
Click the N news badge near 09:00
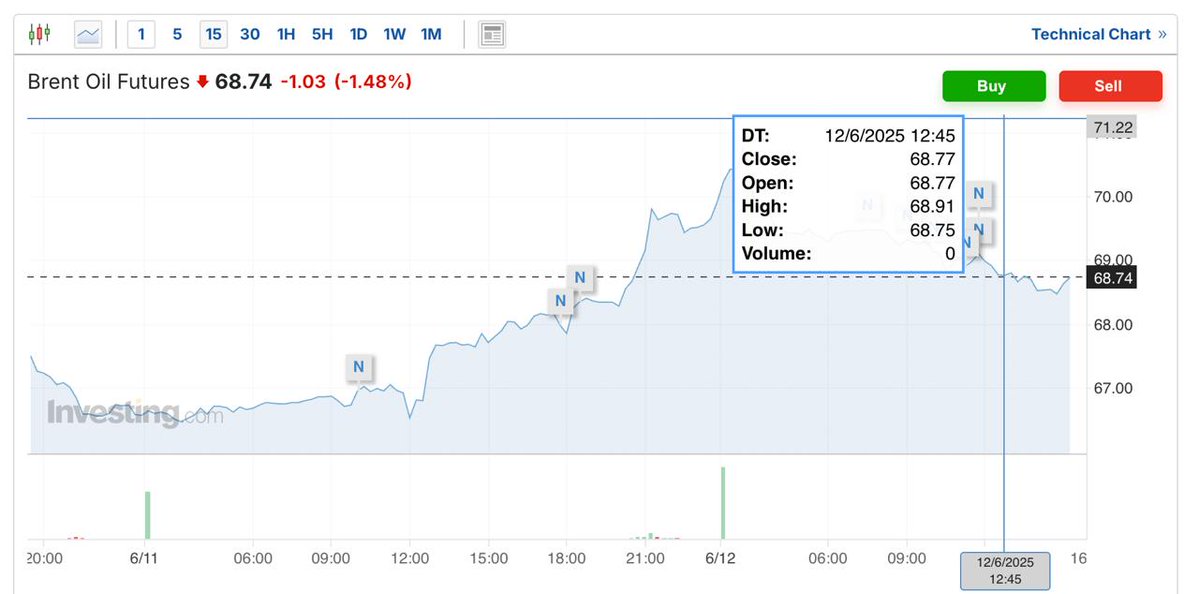coord(360,368)
